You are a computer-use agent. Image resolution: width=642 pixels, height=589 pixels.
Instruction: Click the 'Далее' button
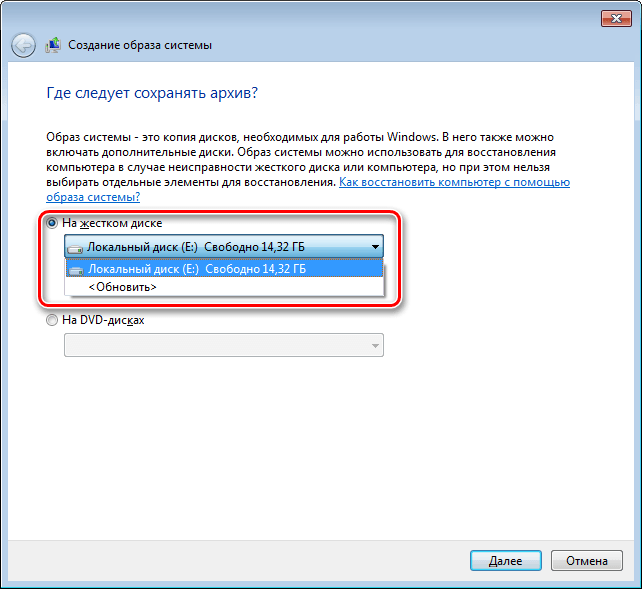[x=506, y=560]
